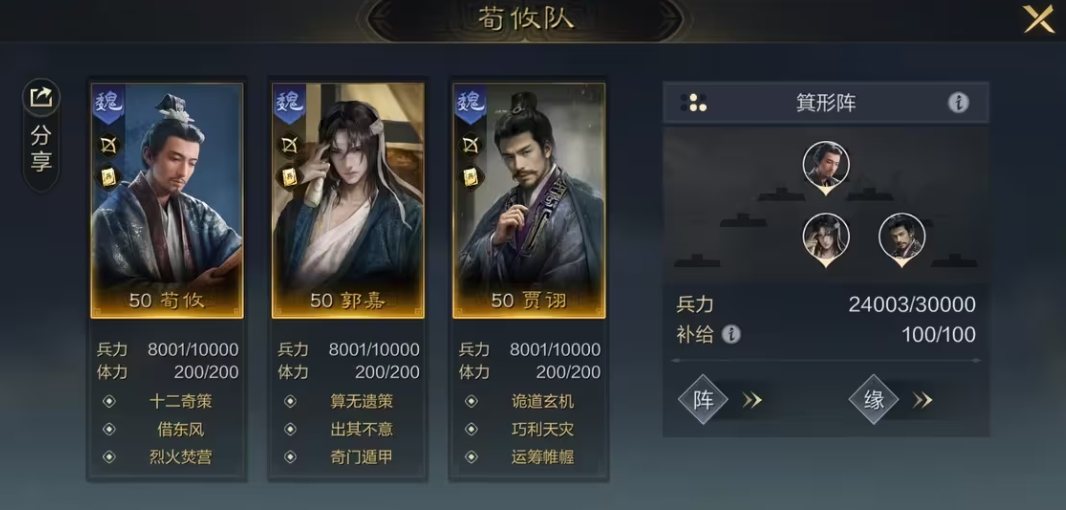Click the info icon beside 补给
The width and height of the screenshot is (1066, 510).
[x=731, y=334]
